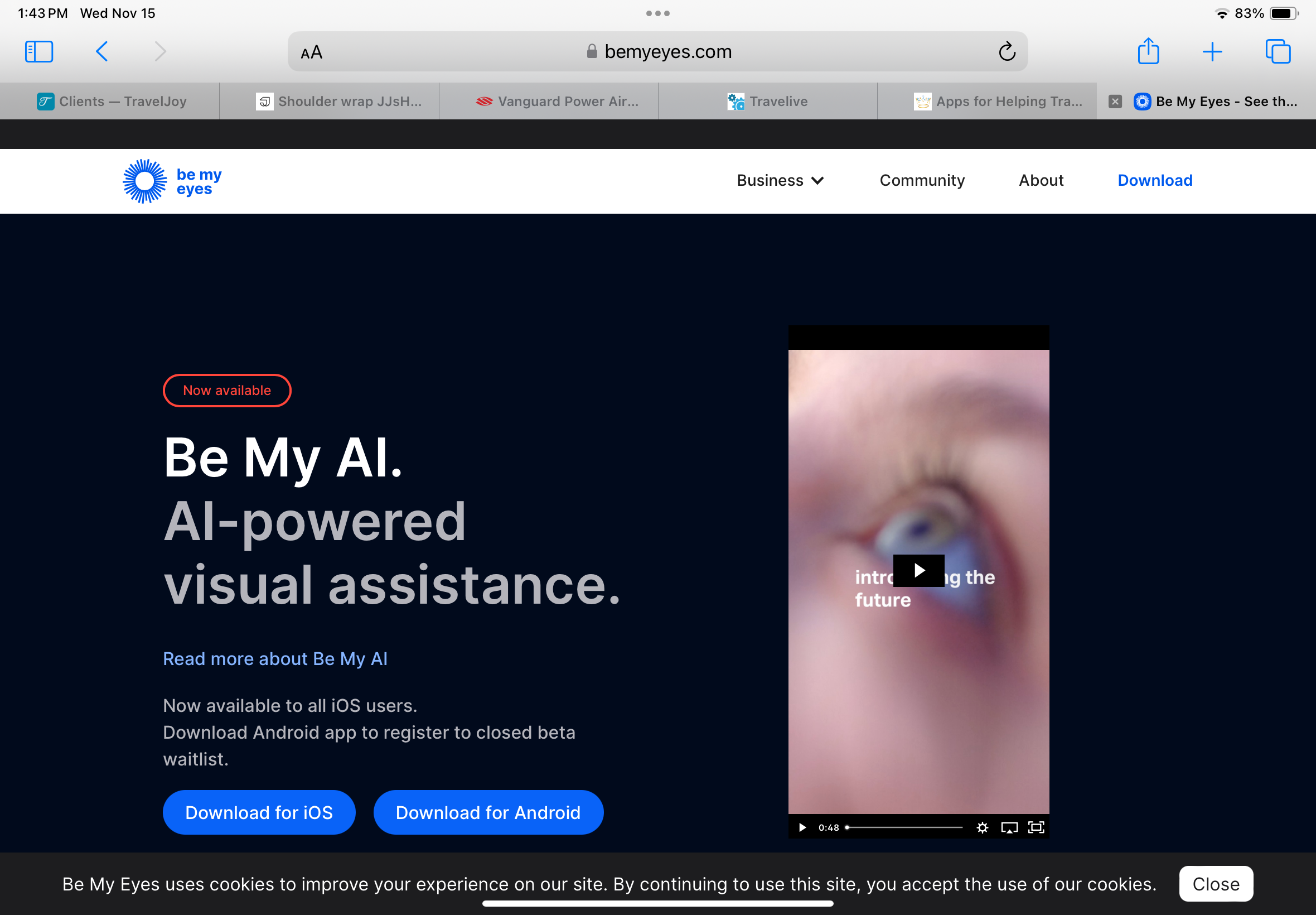
Task: Open the Community page
Action: pyautogui.click(x=922, y=181)
